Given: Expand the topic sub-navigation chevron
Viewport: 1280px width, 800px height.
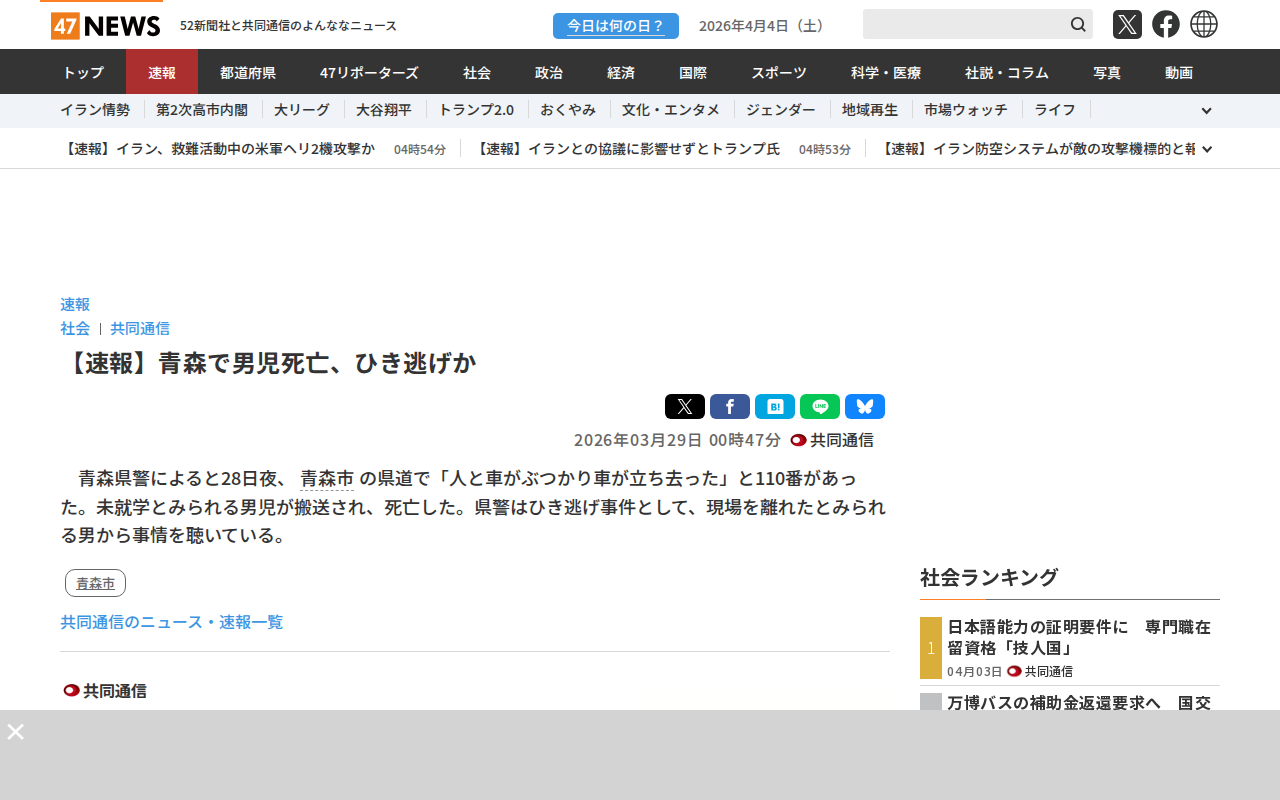Looking at the screenshot, I should [1206, 111].
